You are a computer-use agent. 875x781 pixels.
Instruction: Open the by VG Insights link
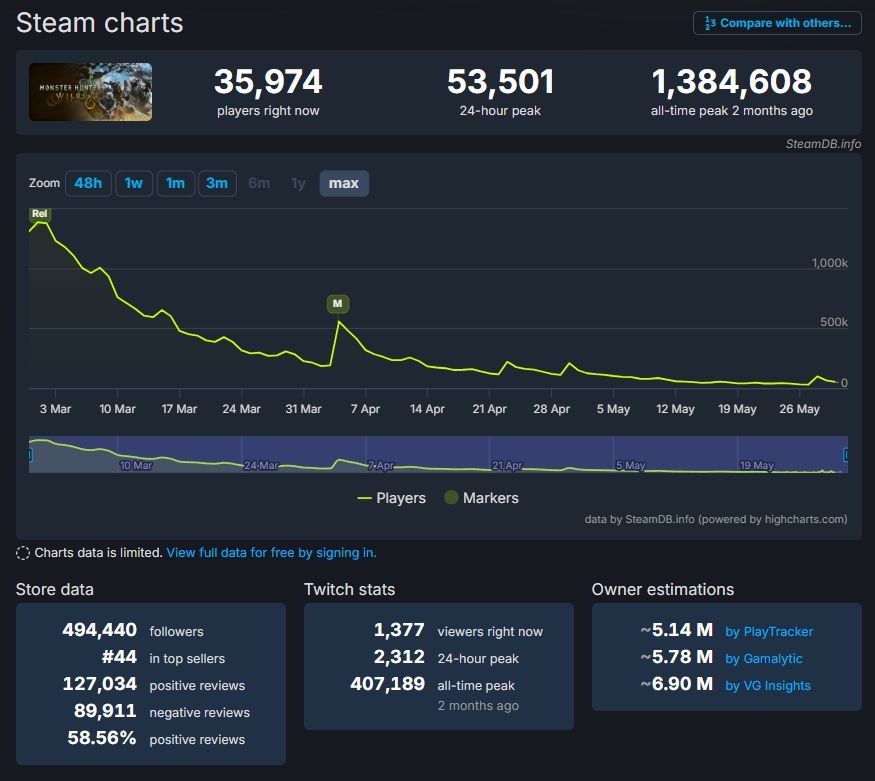tap(768, 686)
